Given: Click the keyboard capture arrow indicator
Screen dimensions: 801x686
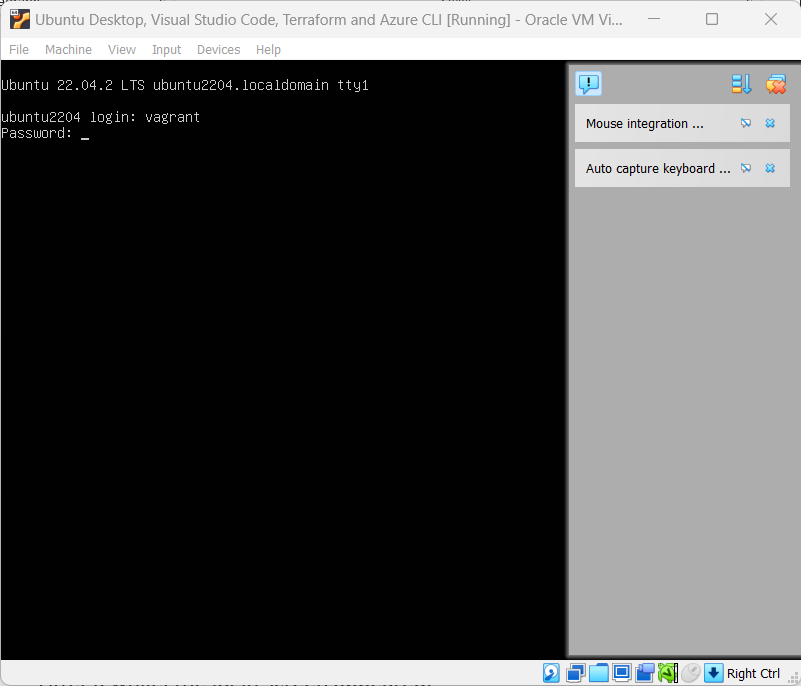Looking at the screenshot, I should tap(713, 672).
